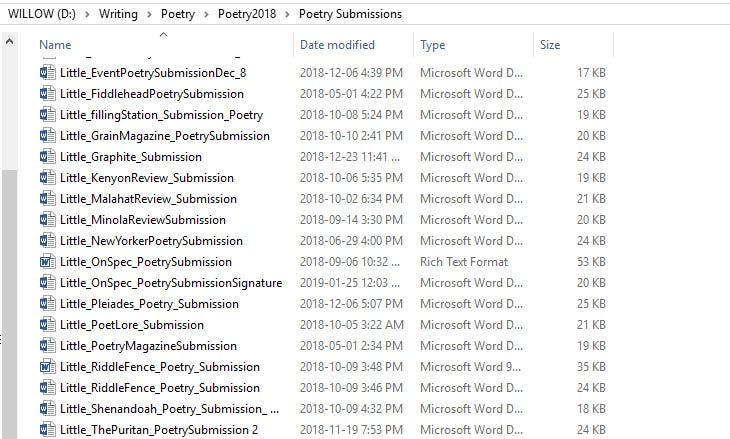Click the 53 KB size cell
The image size is (730, 439).
(x=591, y=262)
